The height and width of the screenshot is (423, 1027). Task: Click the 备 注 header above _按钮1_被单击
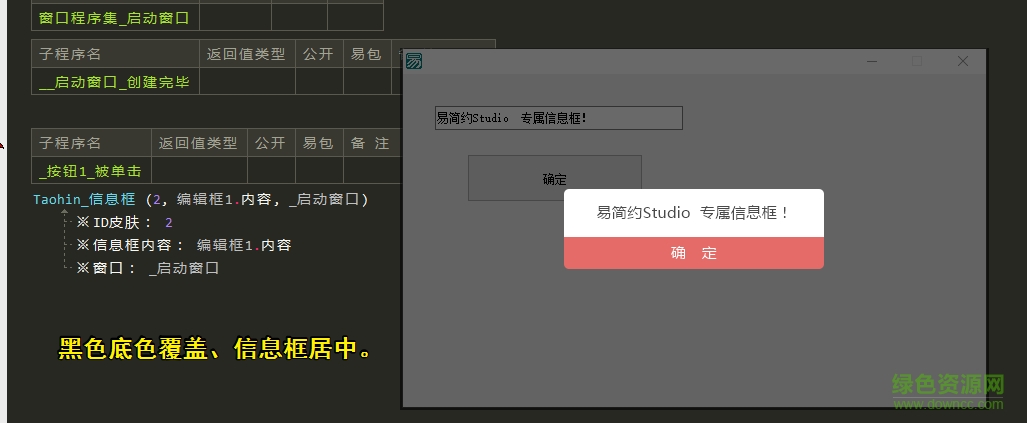pos(371,143)
